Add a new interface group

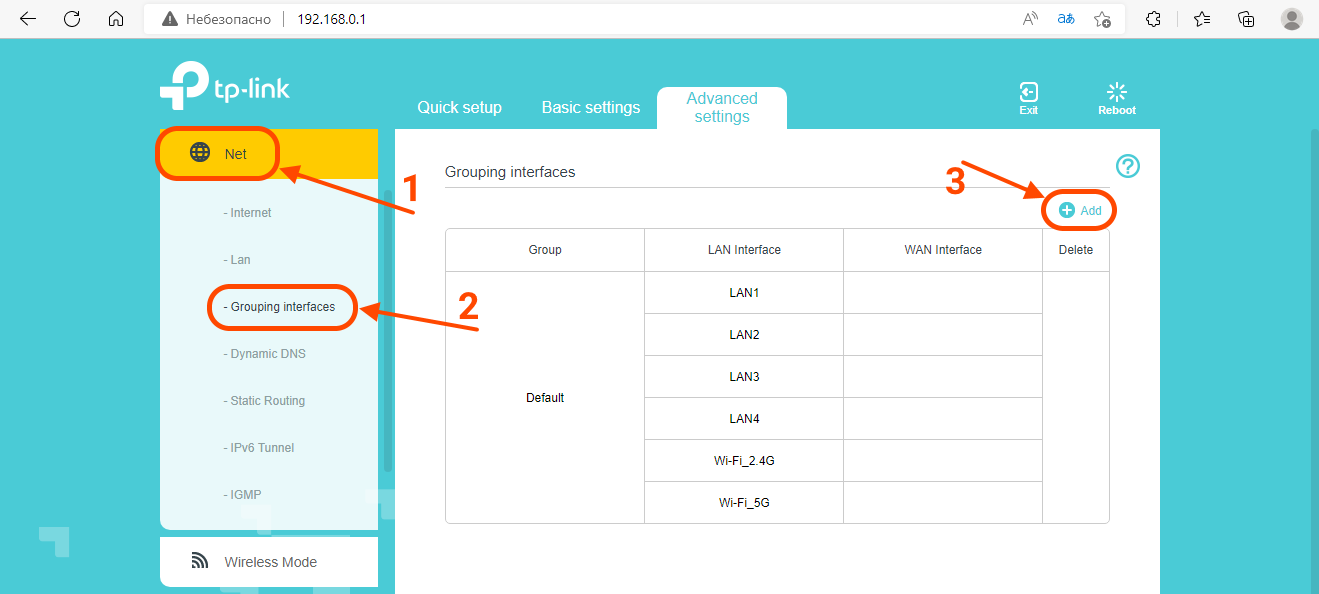(x=1080, y=211)
